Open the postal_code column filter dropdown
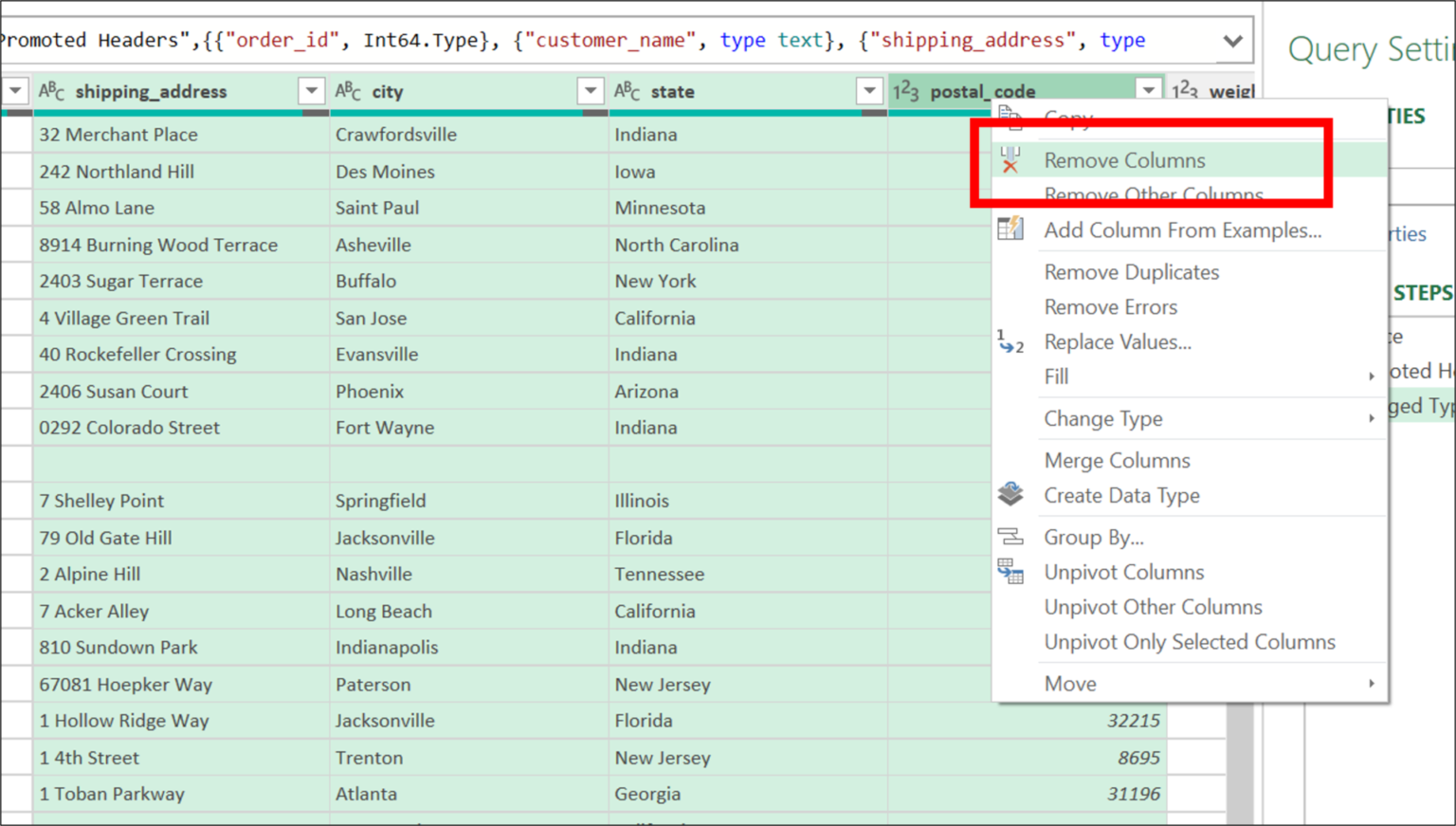This screenshot has width=1456, height=826. (1148, 91)
